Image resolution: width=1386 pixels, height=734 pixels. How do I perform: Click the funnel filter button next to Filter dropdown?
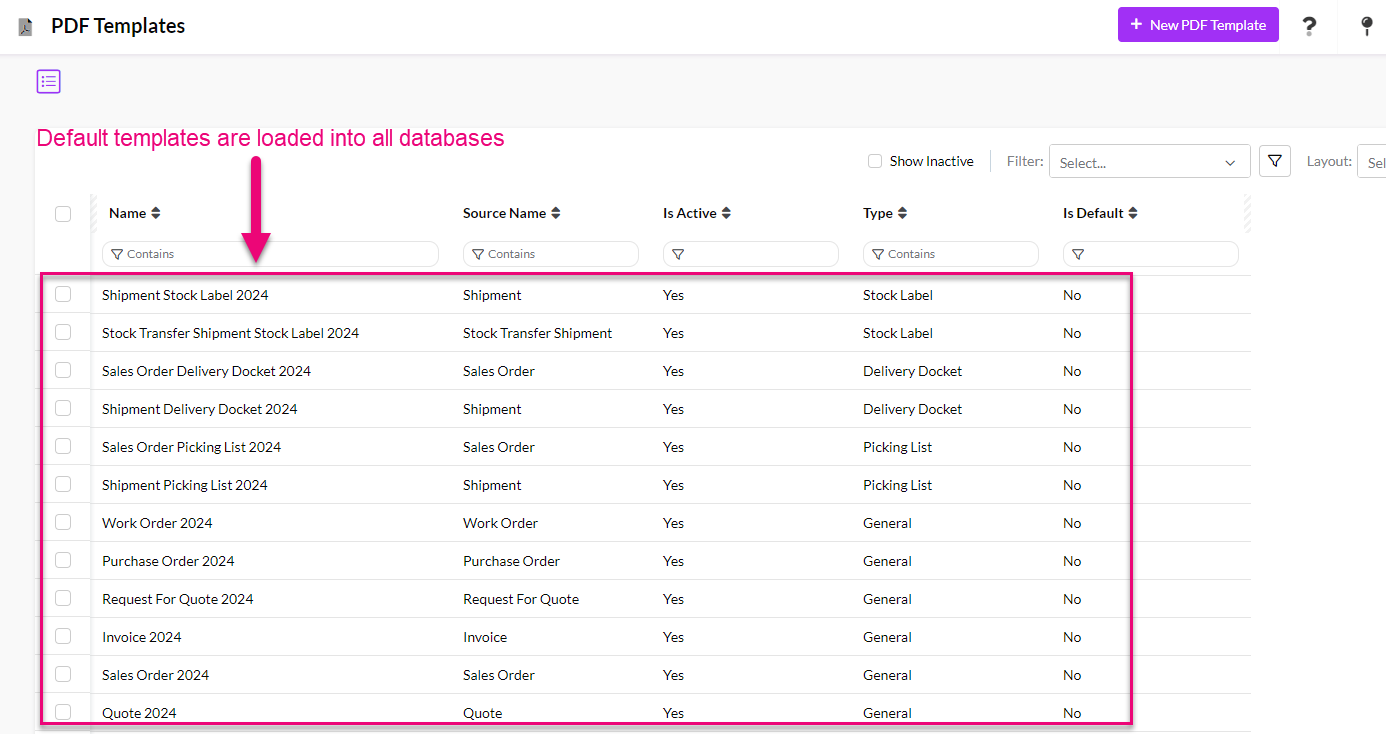pyautogui.click(x=1275, y=161)
